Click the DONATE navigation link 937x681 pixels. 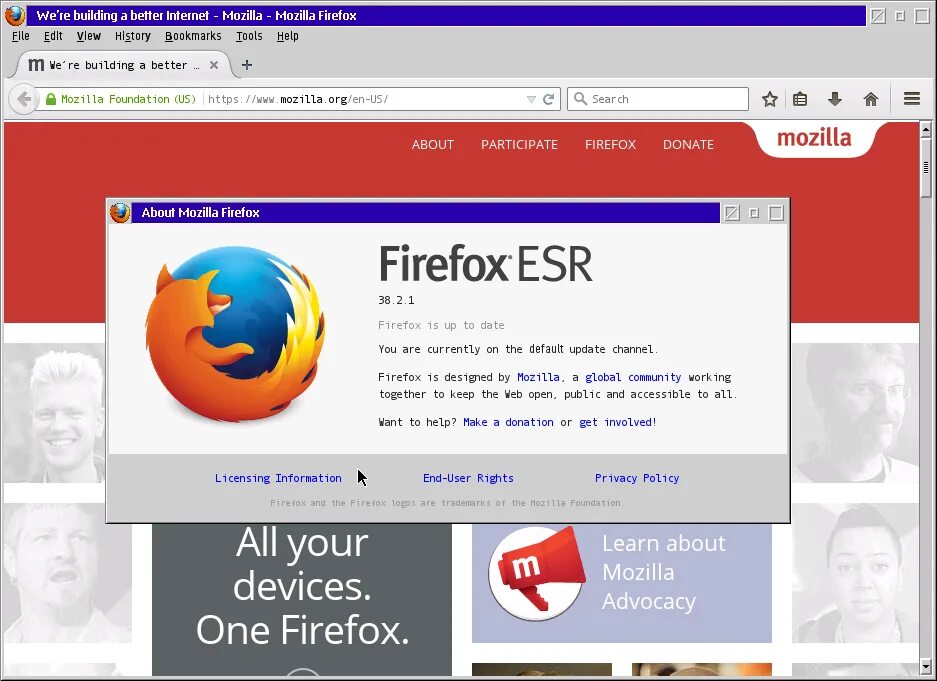click(688, 145)
